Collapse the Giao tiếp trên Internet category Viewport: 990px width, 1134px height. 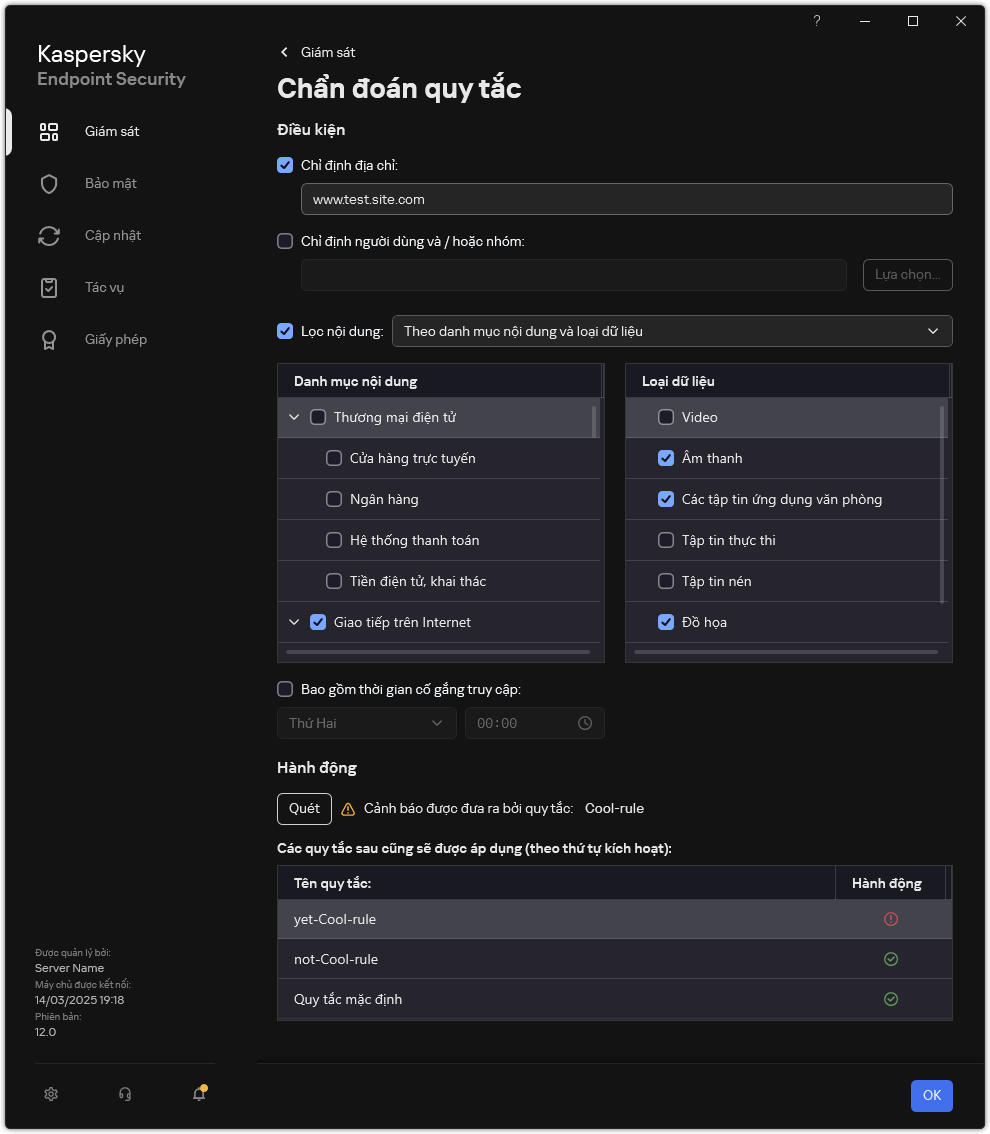pyautogui.click(x=294, y=622)
